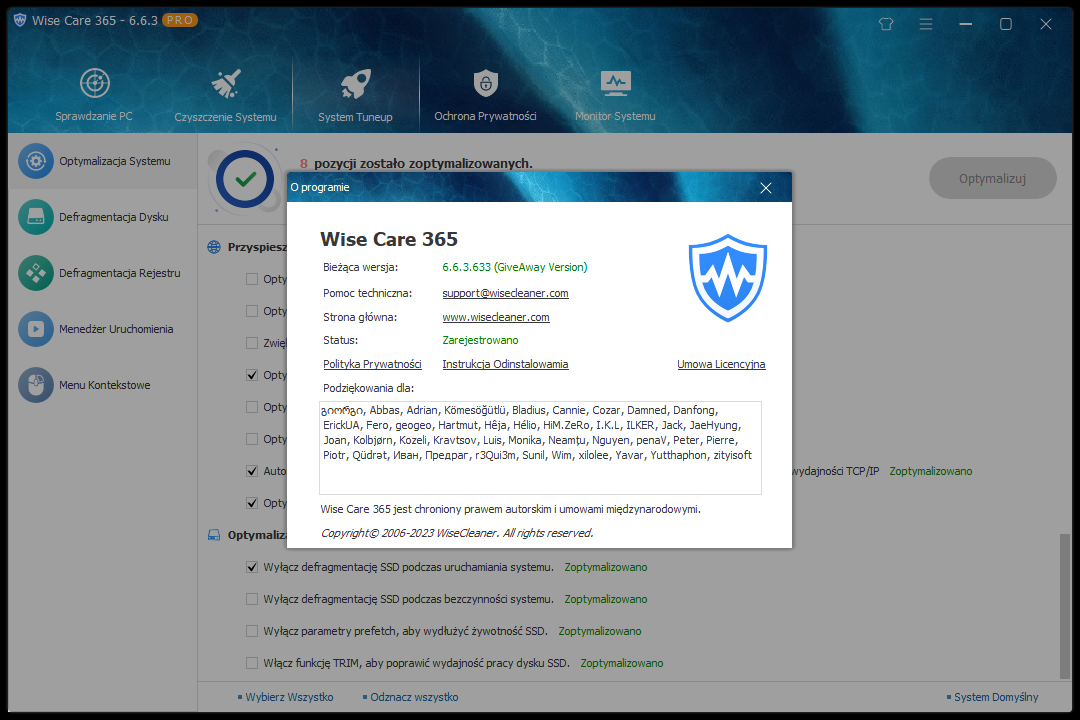Click the Optymalizacja Systemu gear icon
1080x720 pixels.
36,161
